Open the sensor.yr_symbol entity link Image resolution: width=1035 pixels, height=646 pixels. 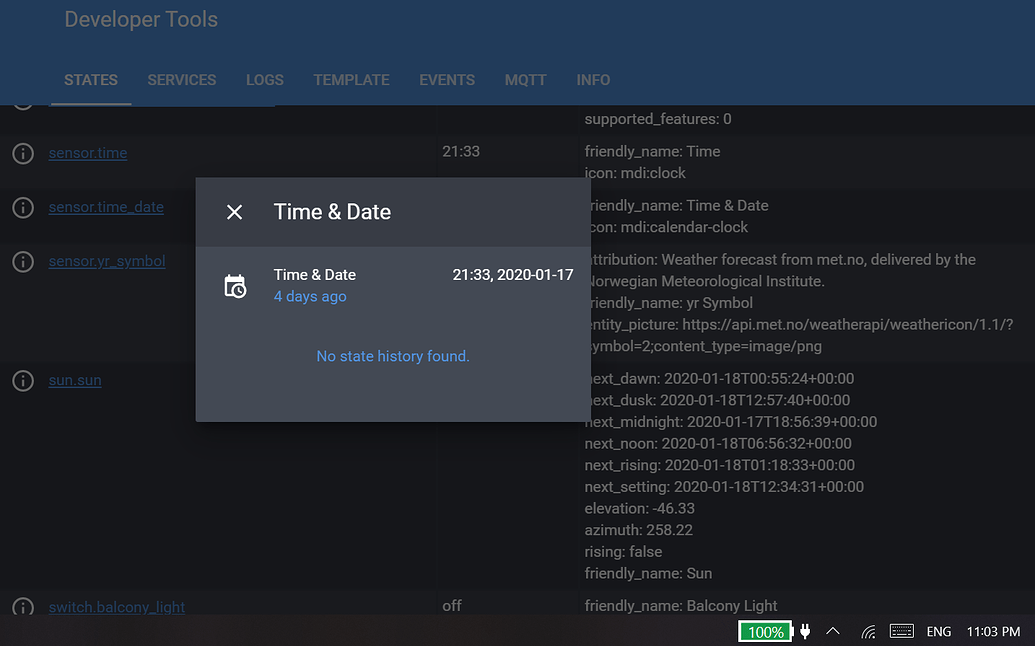click(x=106, y=261)
